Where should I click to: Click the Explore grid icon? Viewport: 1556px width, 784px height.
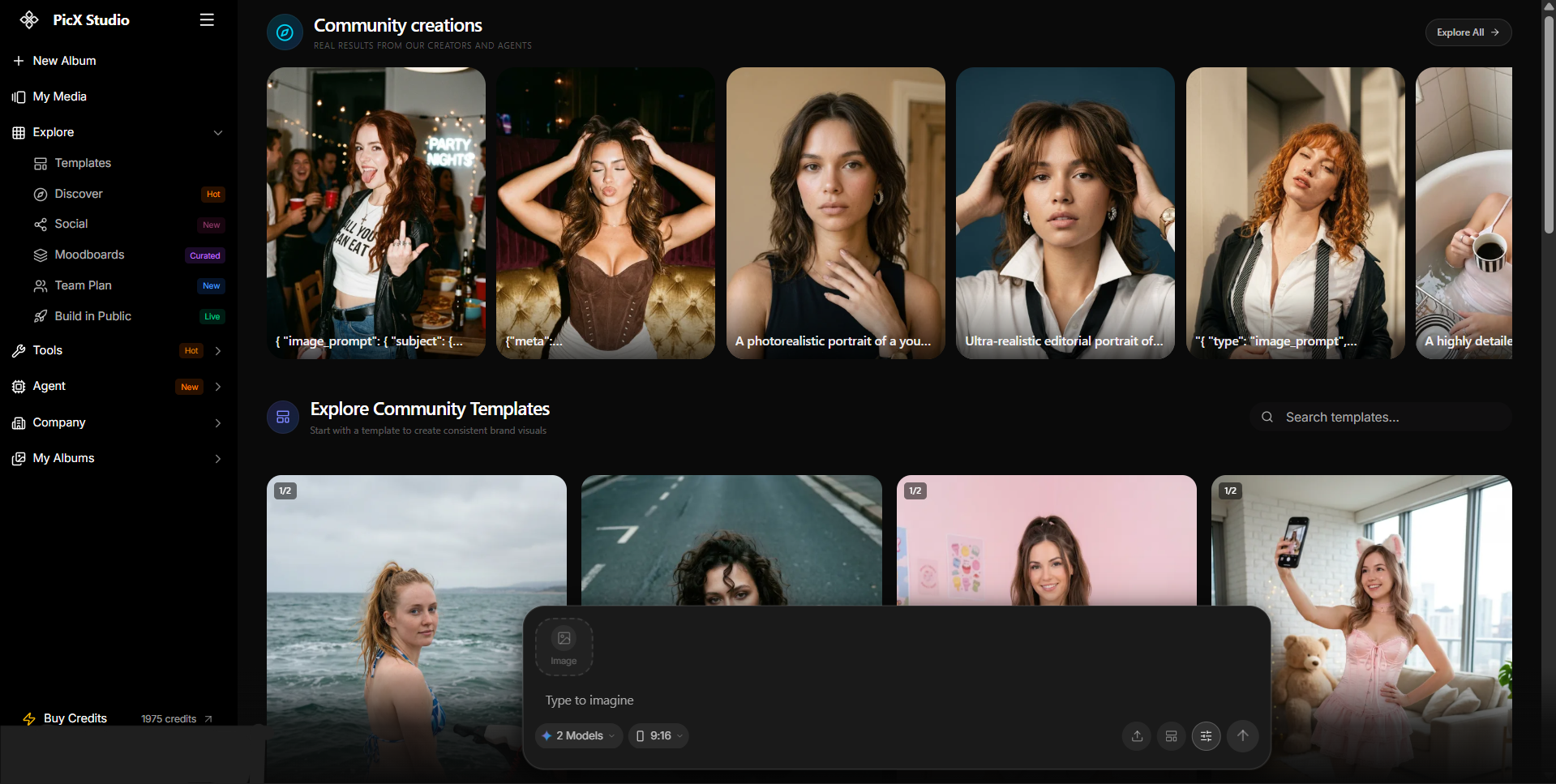coord(19,132)
